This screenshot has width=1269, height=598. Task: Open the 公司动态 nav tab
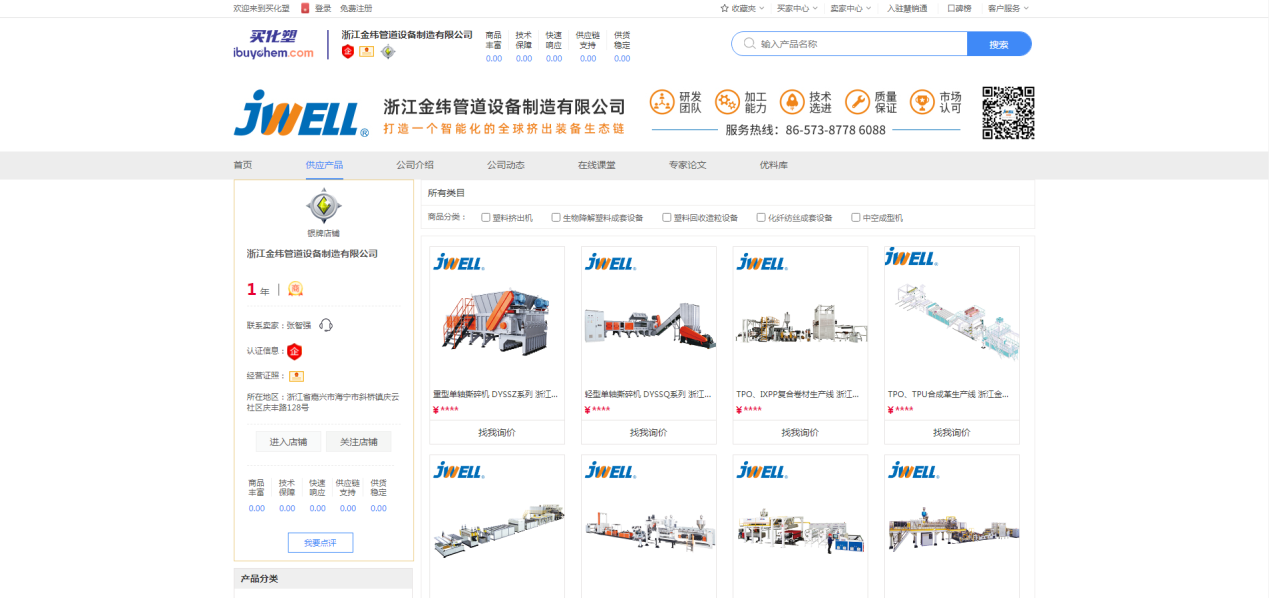point(506,165)
